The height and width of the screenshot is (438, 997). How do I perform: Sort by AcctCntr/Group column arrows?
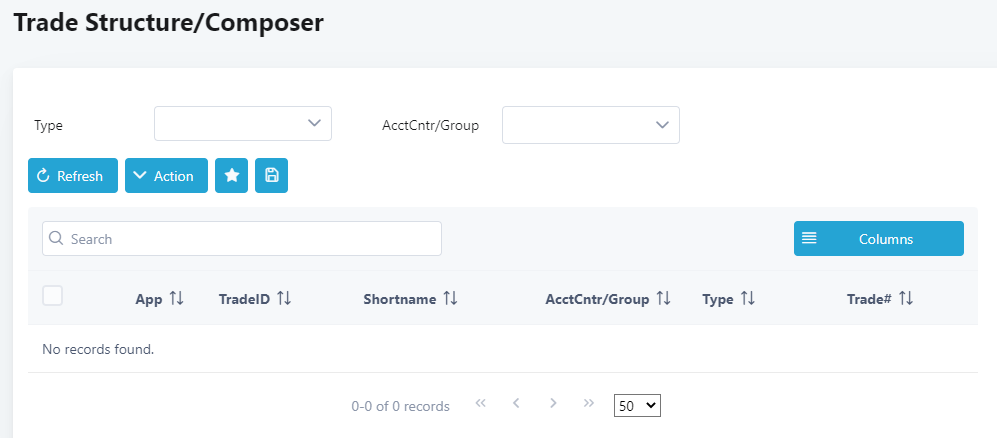[664, 299]
